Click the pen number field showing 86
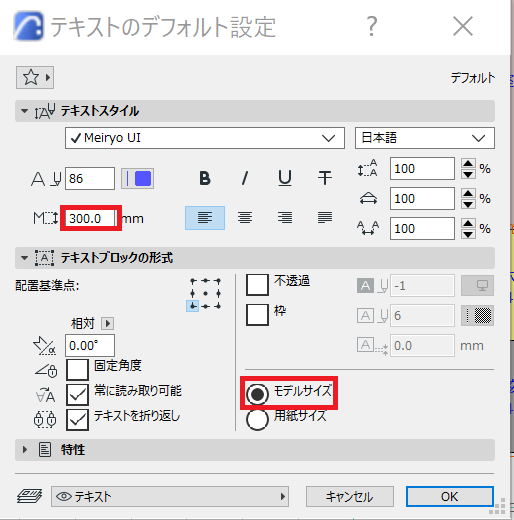514x520 pixels. point(90,179)
